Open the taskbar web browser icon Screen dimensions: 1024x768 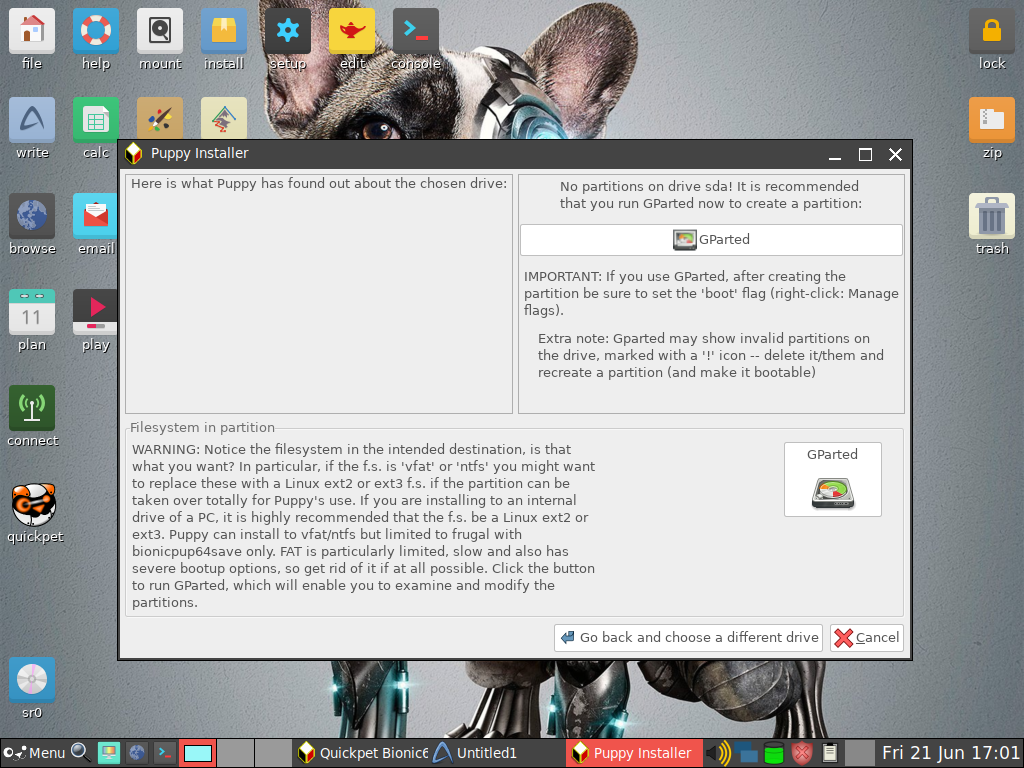tap(136, 753)
